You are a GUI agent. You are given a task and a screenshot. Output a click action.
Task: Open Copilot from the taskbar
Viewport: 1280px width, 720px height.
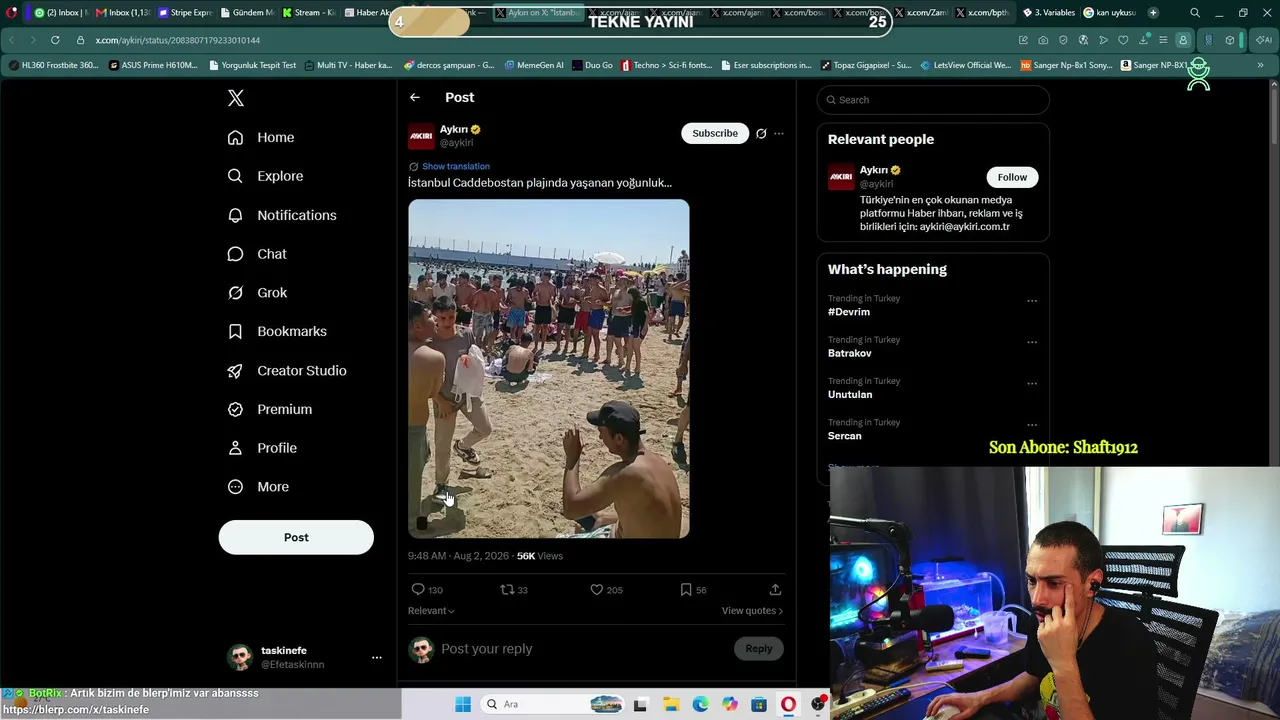click(730, 704)
